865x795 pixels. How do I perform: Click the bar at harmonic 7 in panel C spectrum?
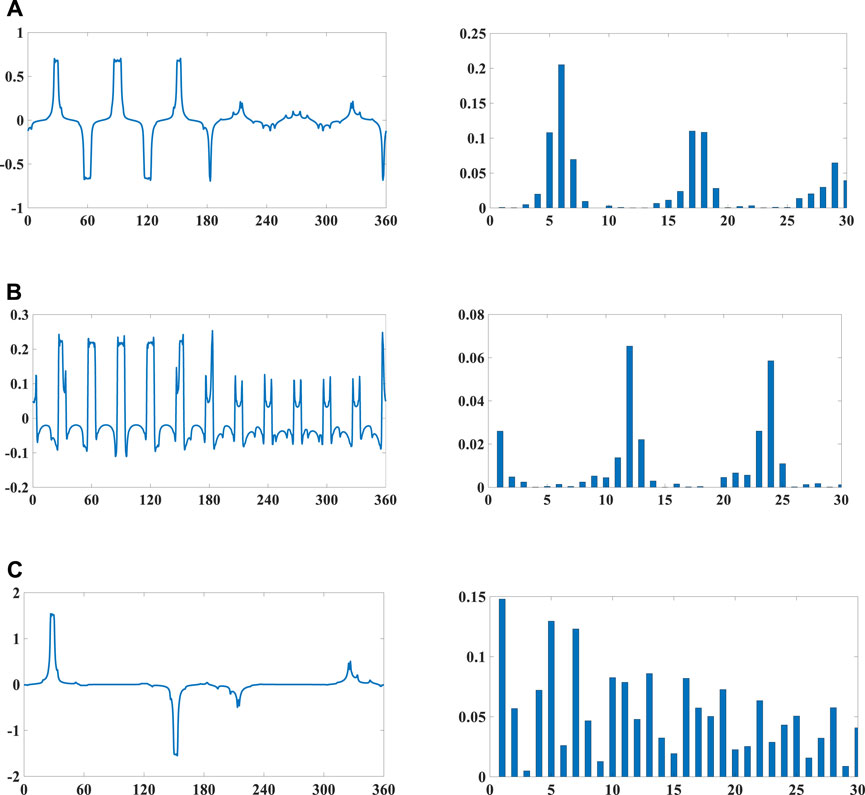(x=575, y=702)
